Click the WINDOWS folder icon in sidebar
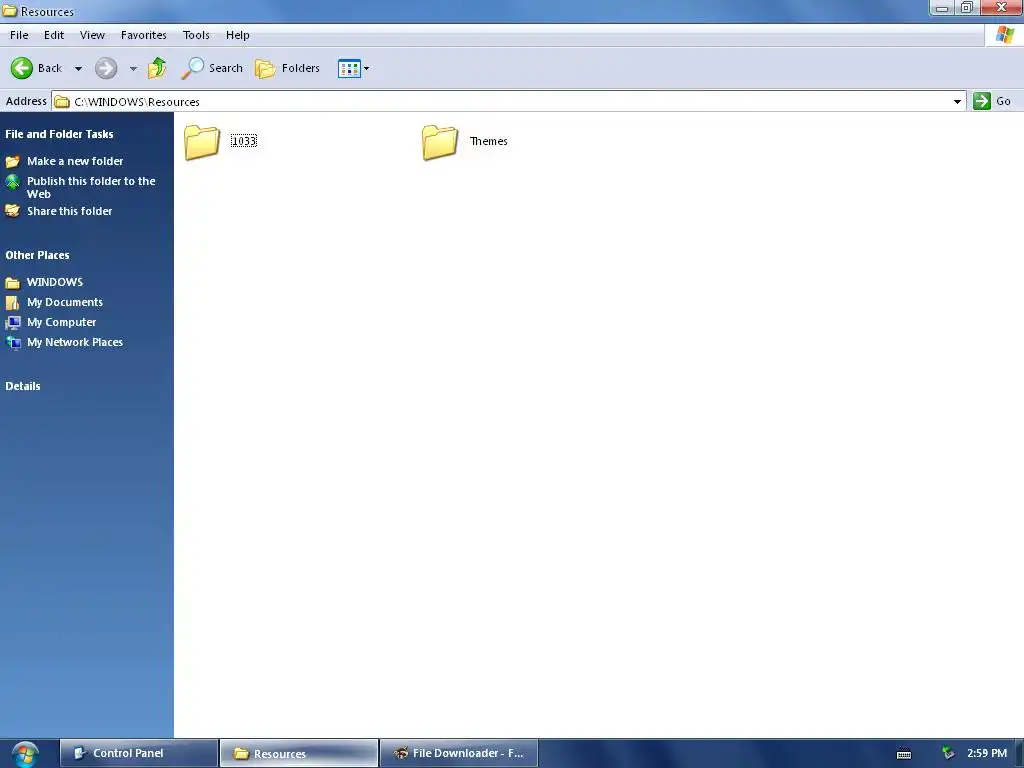 [x=12, y=283]
